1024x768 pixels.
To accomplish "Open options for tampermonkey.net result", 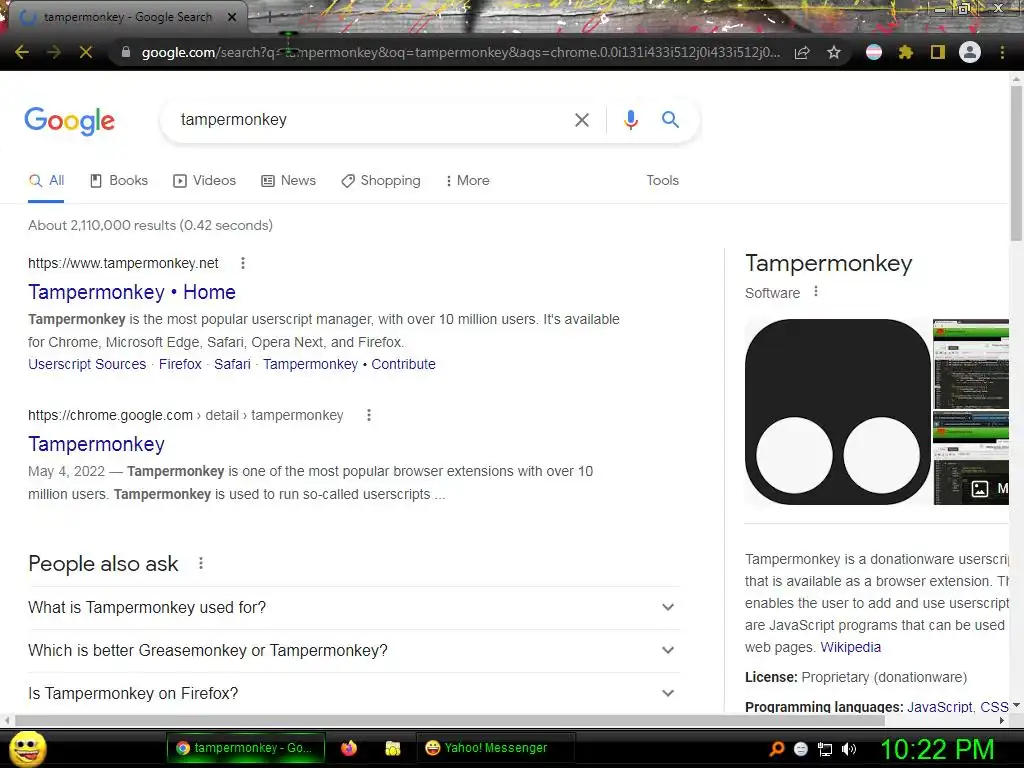I will point(243,263).
